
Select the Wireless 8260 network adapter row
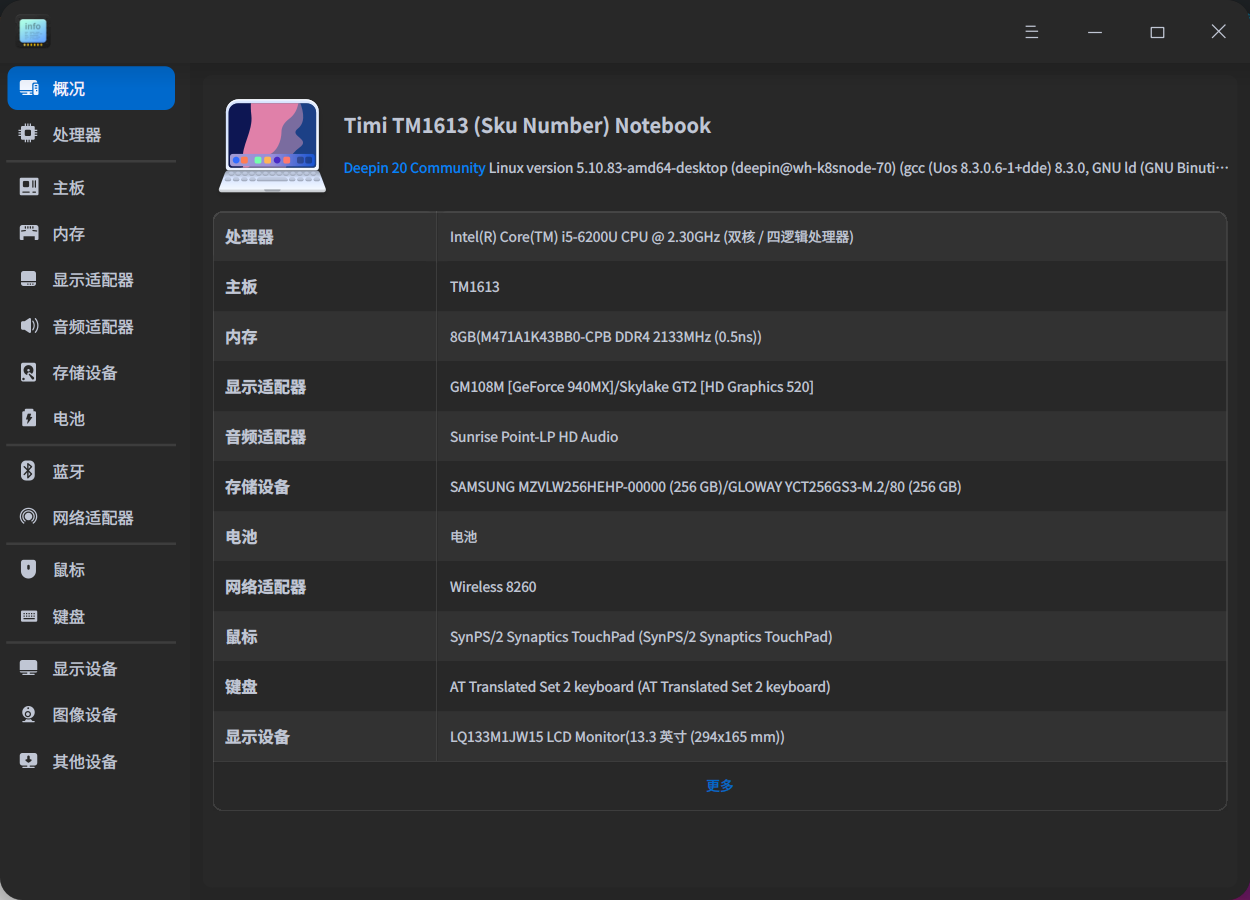[x=493, y=586]
